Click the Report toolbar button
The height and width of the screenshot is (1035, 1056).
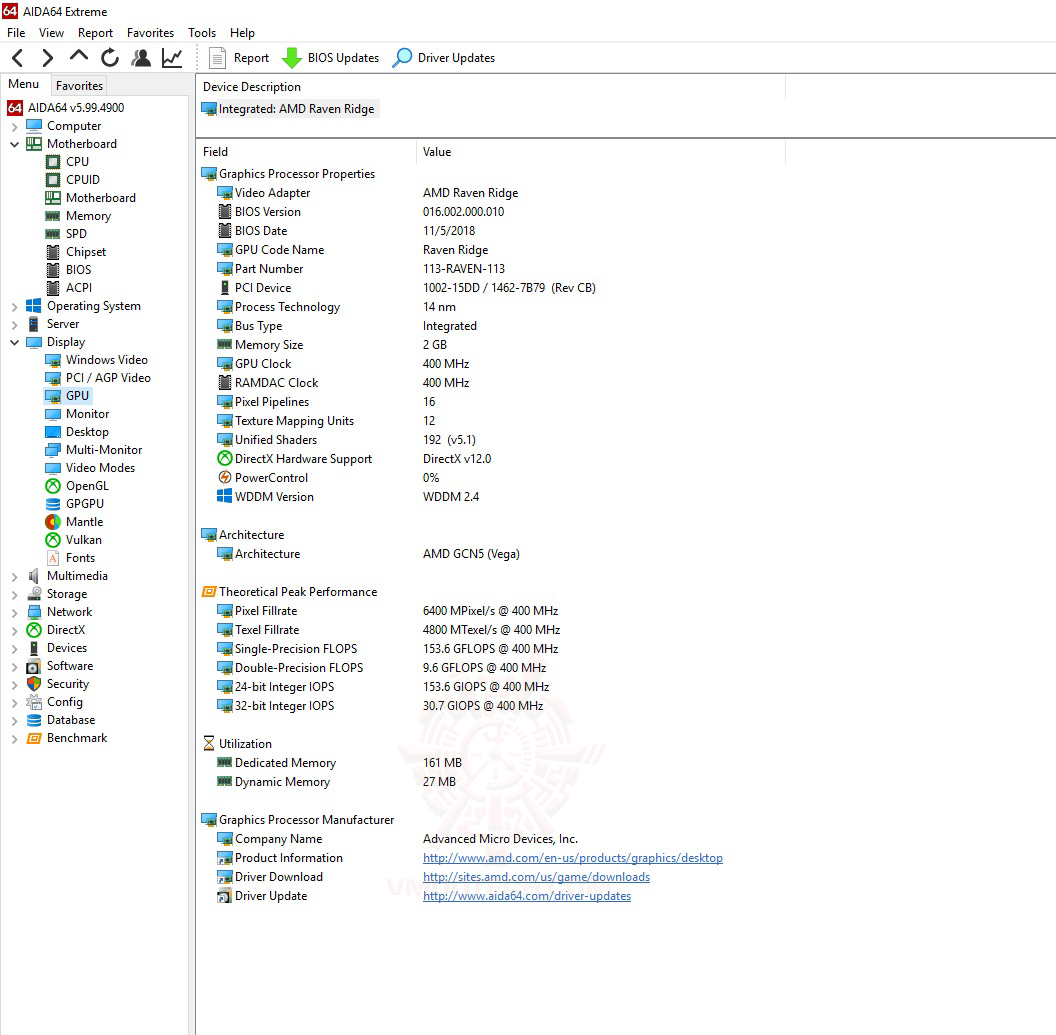coord(239,58)
